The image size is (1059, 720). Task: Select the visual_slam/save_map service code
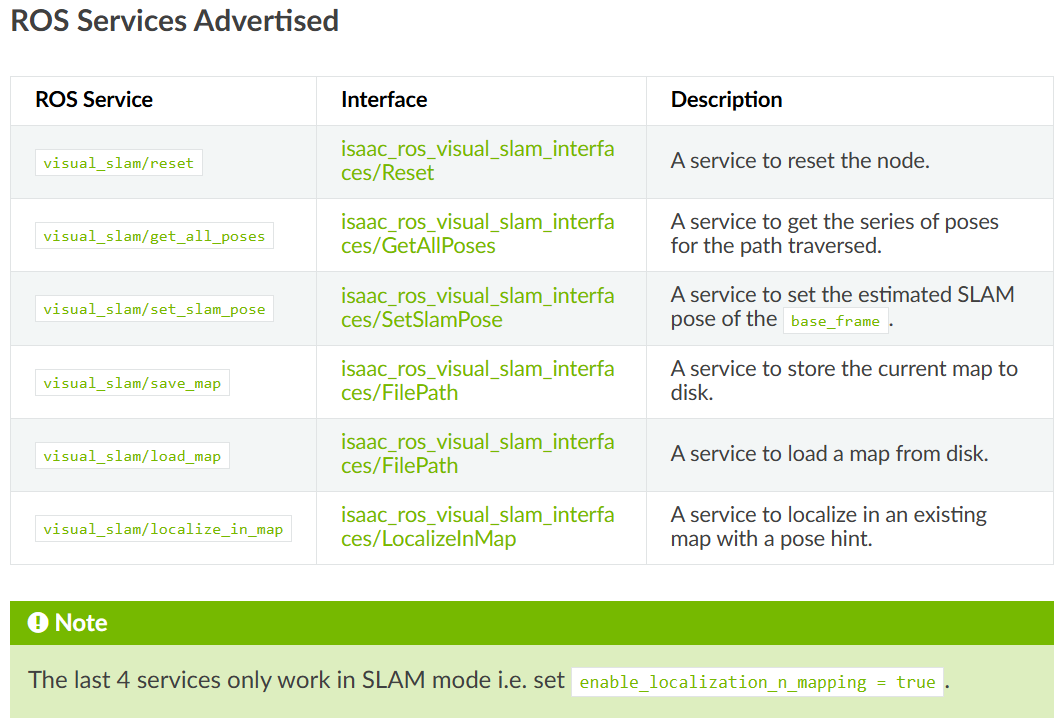[x=132, y=383]
